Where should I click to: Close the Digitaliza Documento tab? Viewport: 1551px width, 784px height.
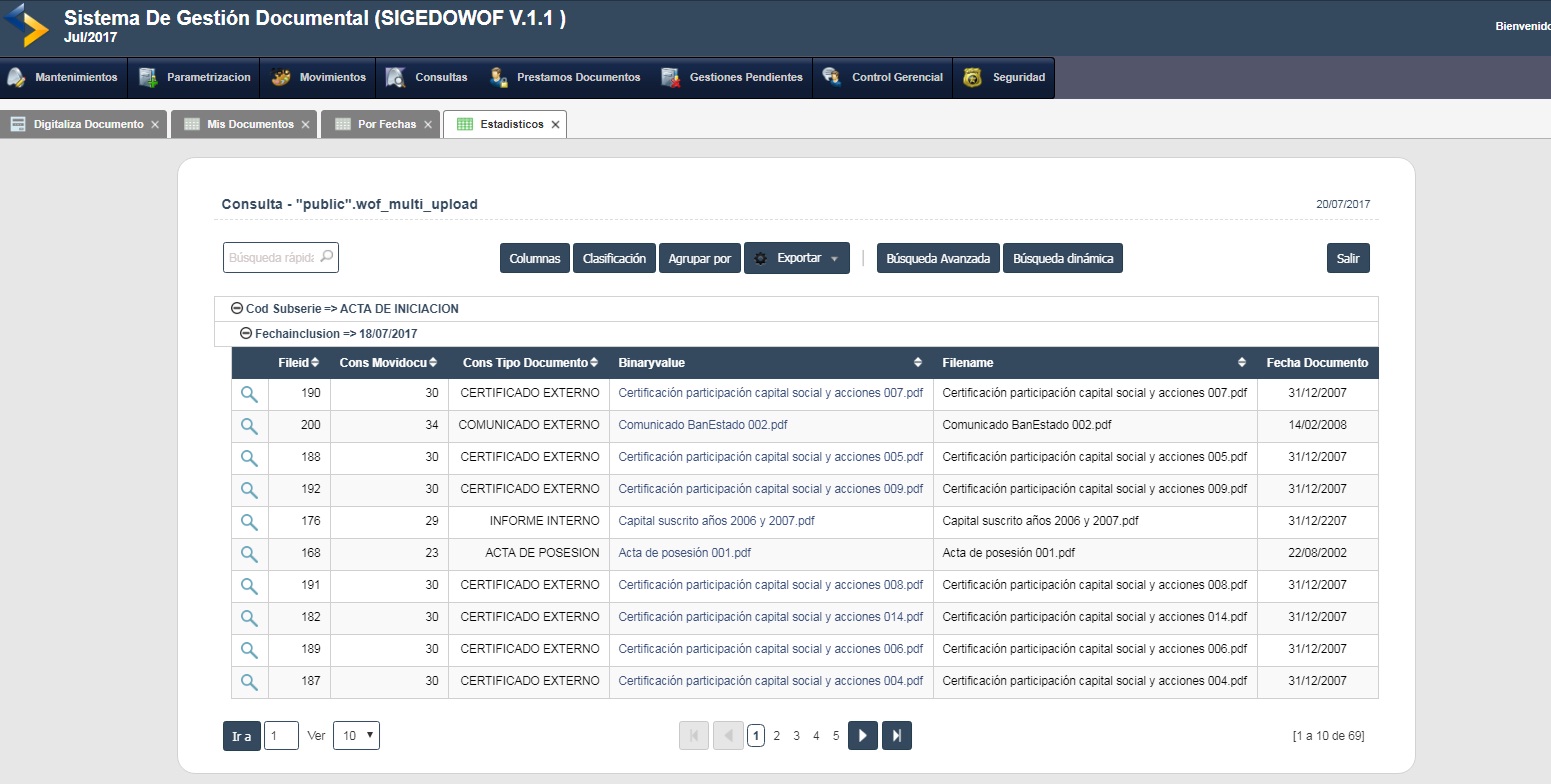coord(155,125)
